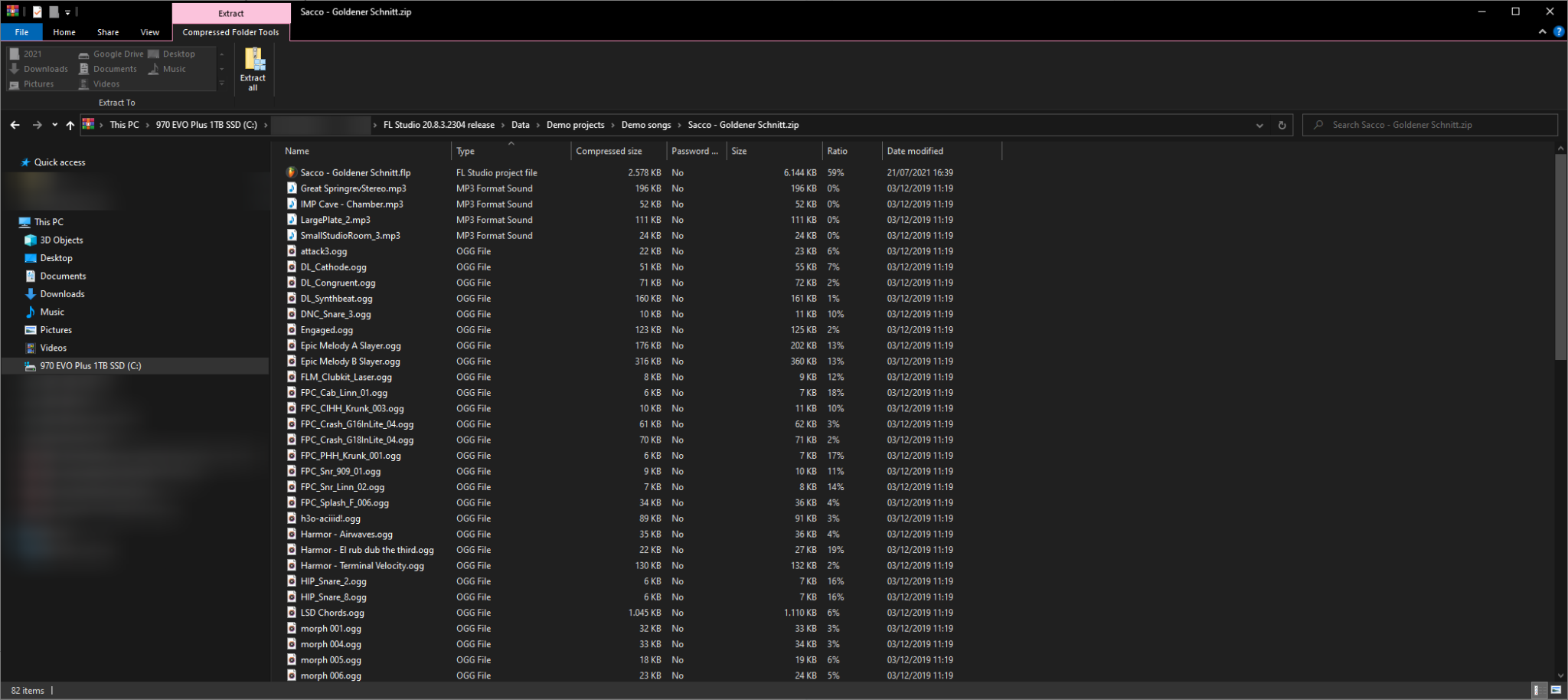The width and height of the screenshot is (1568, 700).
Task: Select the Sacco - Goldener Schnitt.flp file icon
Action: 291,172
